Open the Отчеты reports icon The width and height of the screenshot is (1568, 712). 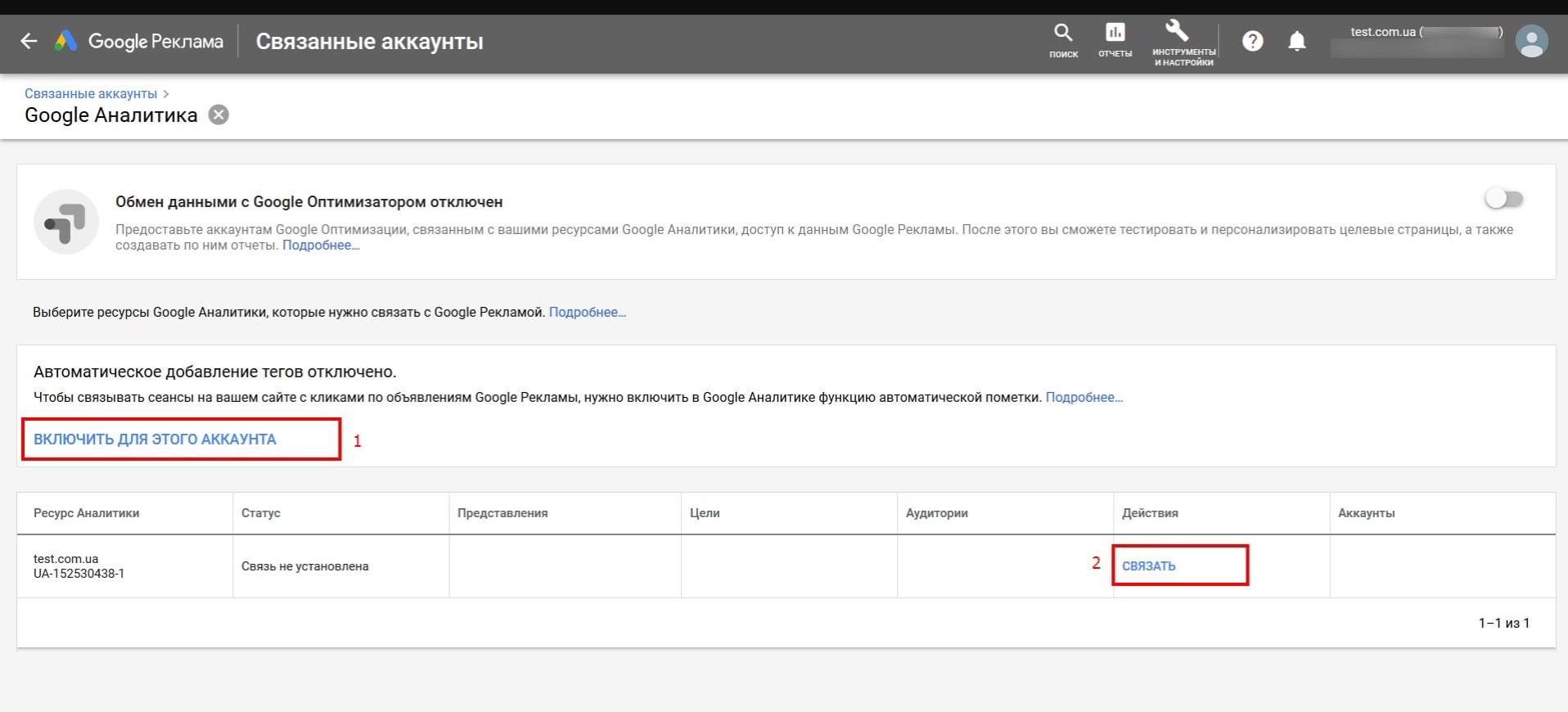tap(1115, 40)
